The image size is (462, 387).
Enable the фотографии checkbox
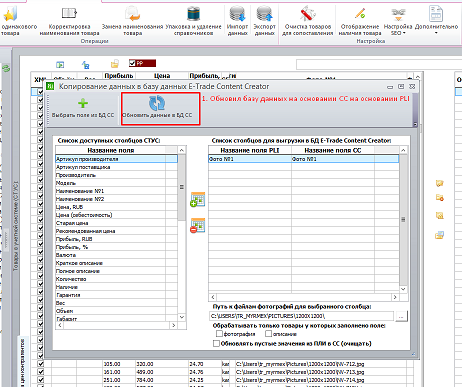(219, 334)
